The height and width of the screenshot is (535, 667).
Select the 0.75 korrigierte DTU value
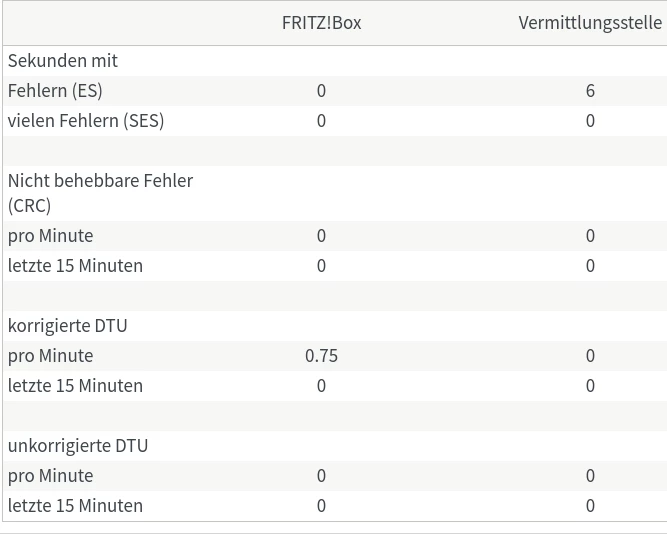(x=321, y=356)
